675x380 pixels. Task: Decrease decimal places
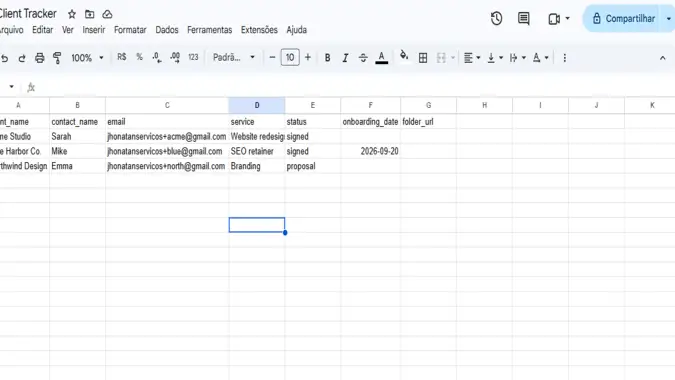(157, 57)
